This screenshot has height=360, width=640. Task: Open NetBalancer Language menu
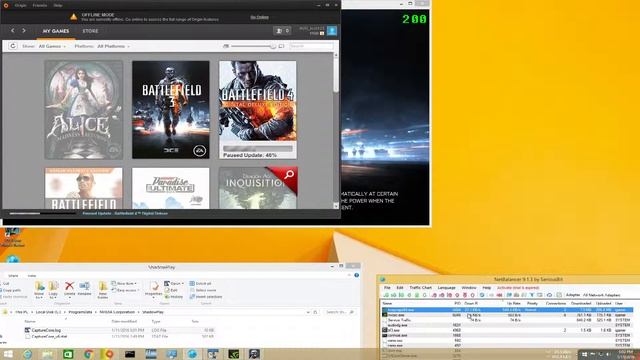(446, 288)
